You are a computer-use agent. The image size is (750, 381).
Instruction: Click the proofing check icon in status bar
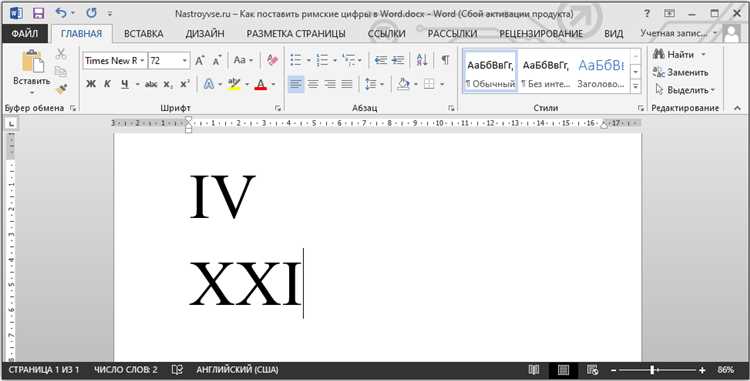pos(177,370)
